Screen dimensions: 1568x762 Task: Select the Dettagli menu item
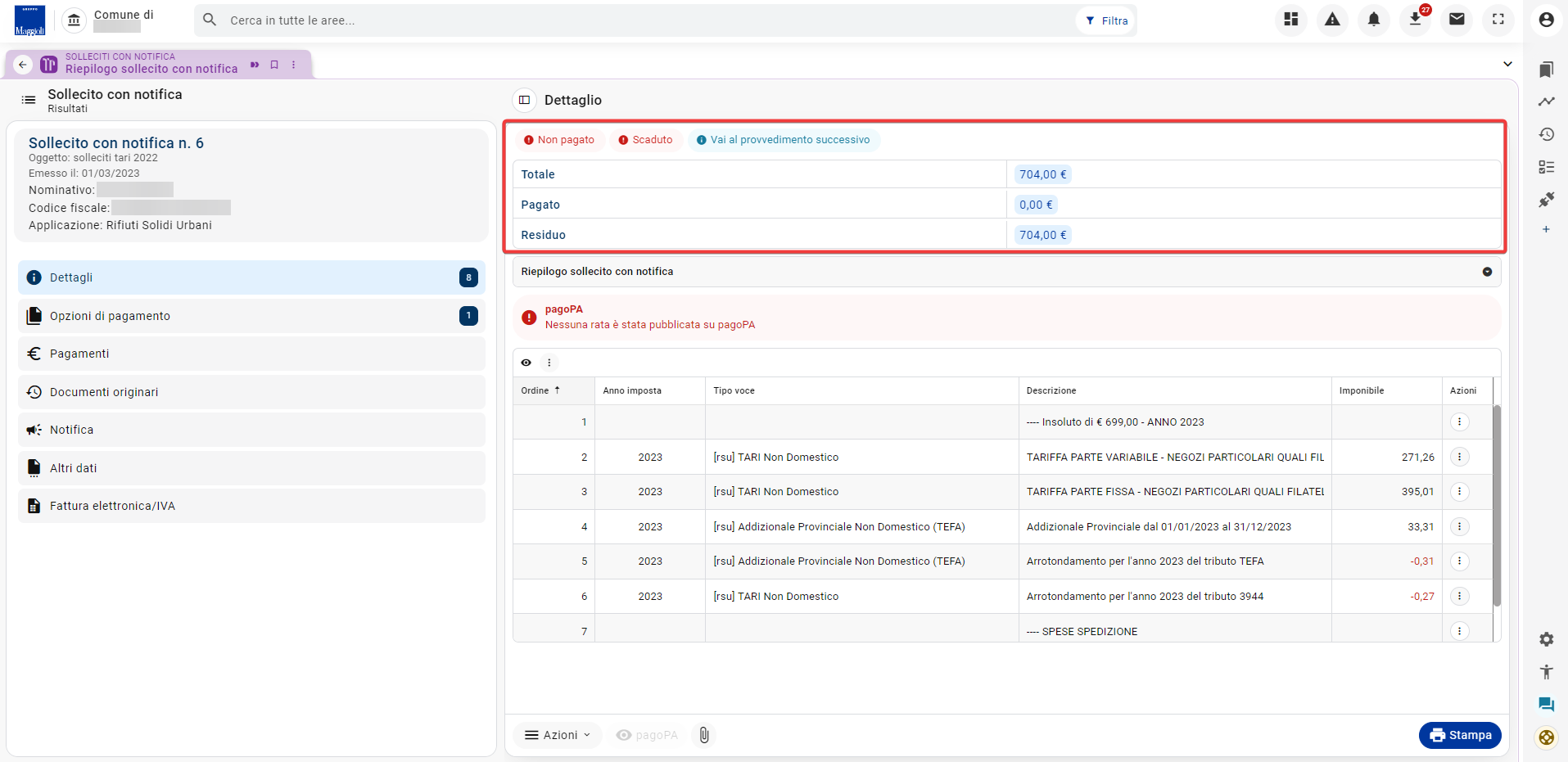point(251,277)
